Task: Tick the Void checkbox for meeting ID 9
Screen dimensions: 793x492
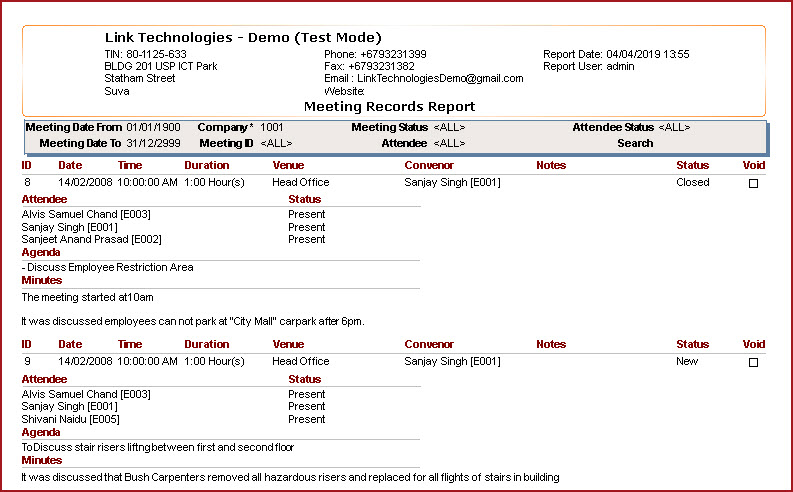Action: point(753,363)
